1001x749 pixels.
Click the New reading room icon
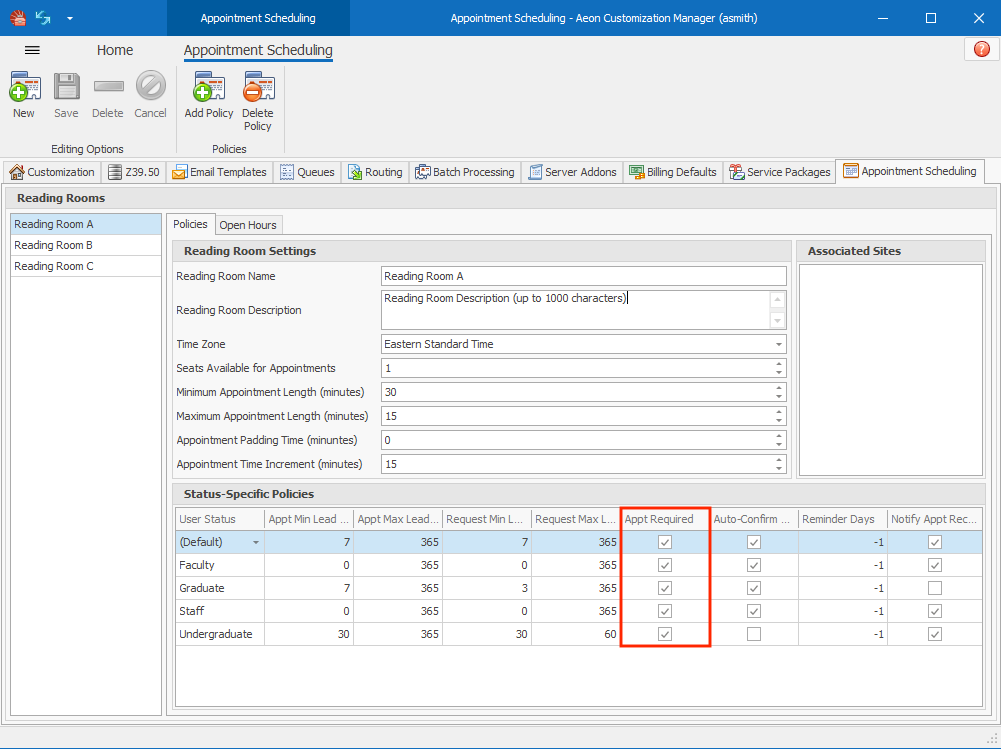tap(24, 90)
